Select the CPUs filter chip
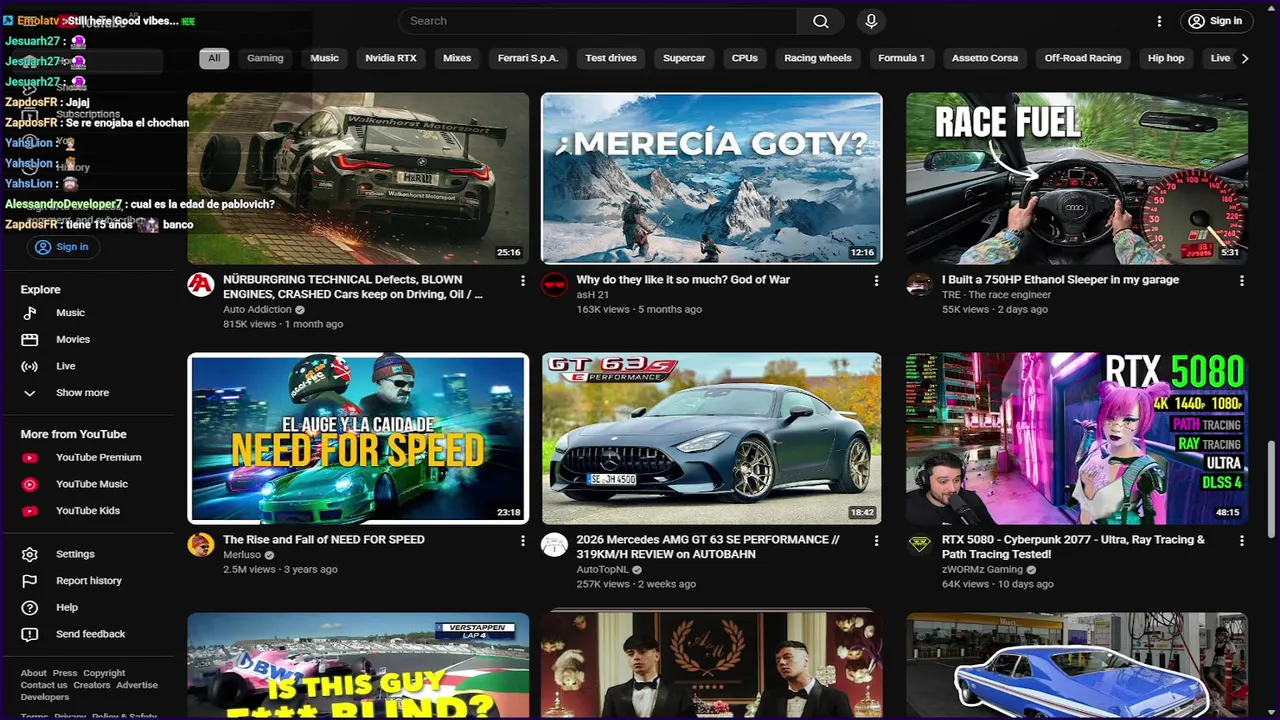This screenshot has height=720, width=1280. point(745,58)
